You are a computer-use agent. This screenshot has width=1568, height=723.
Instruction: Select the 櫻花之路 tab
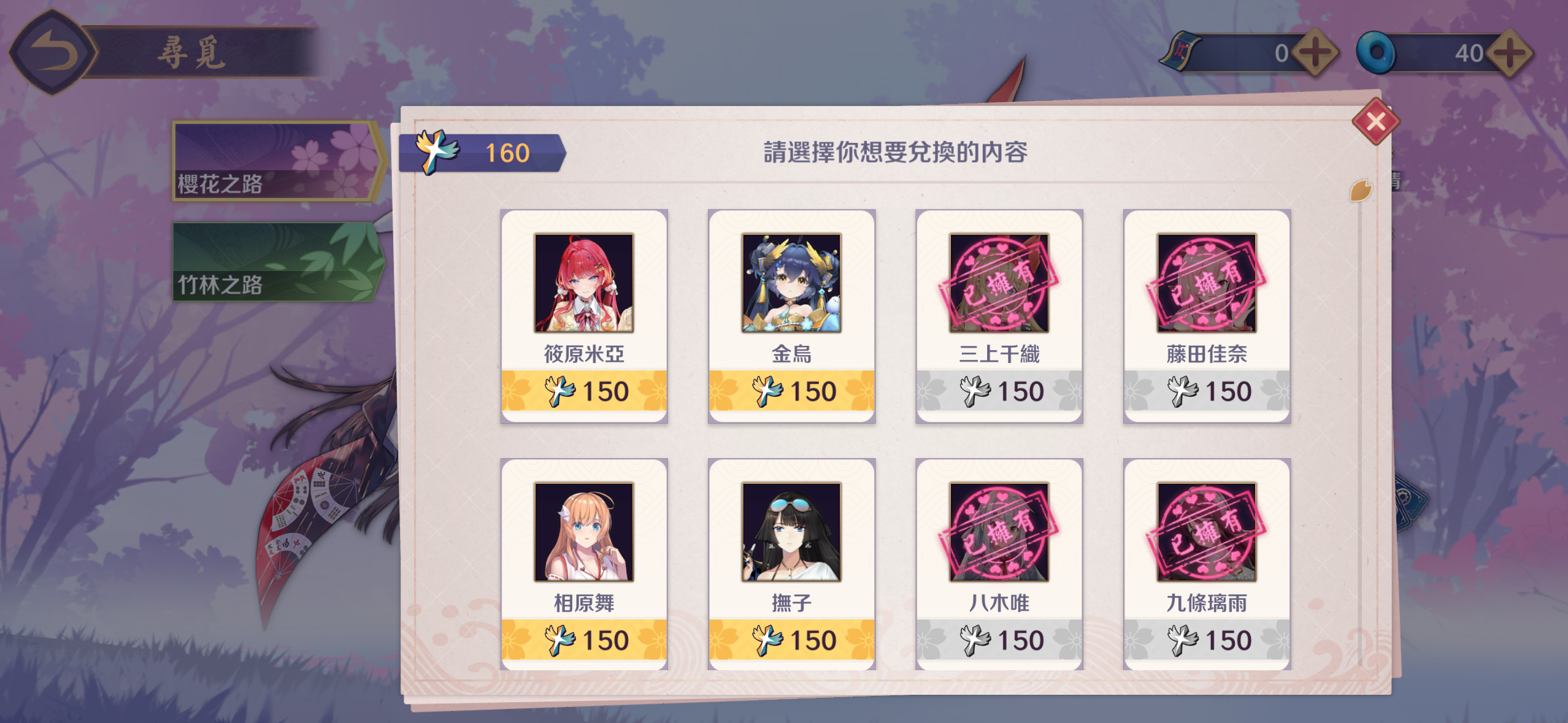tap(279, 161)
